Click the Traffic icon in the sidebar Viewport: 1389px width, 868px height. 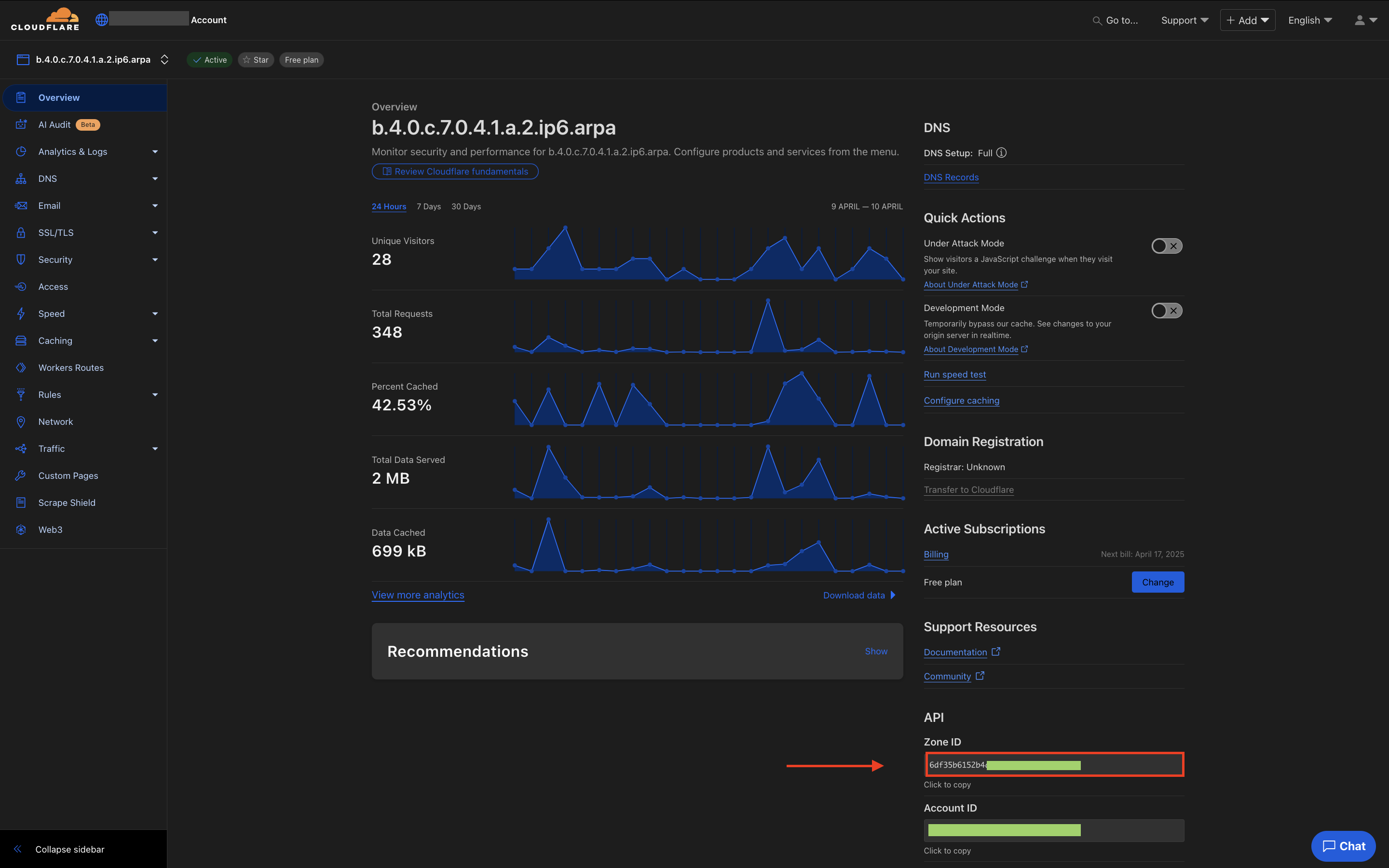21,448
